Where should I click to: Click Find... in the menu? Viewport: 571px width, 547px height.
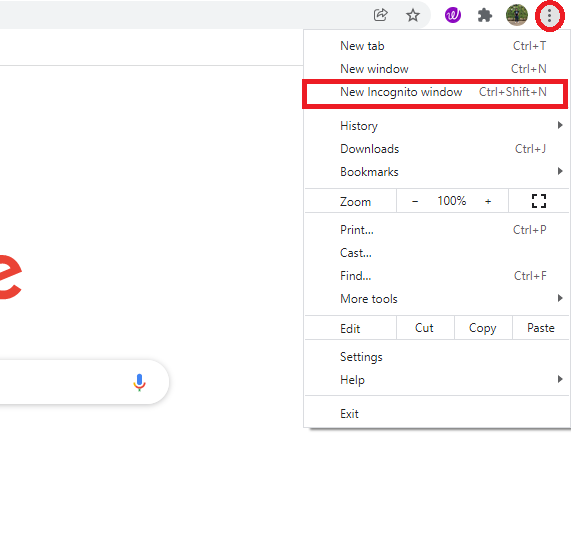[436, 276]
